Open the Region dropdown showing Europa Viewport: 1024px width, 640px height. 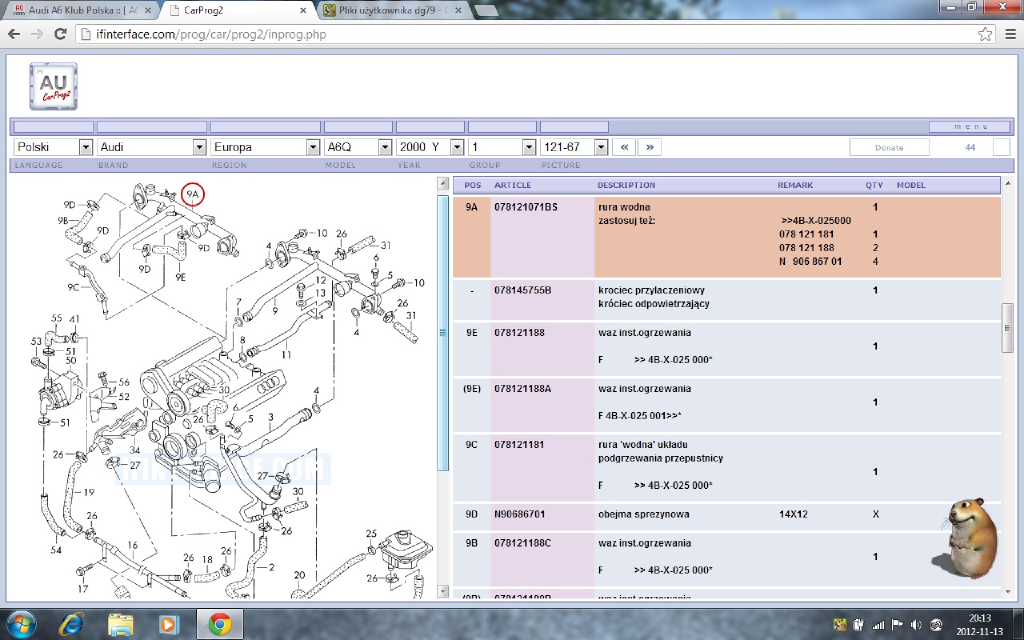click(x=265, y=147)
